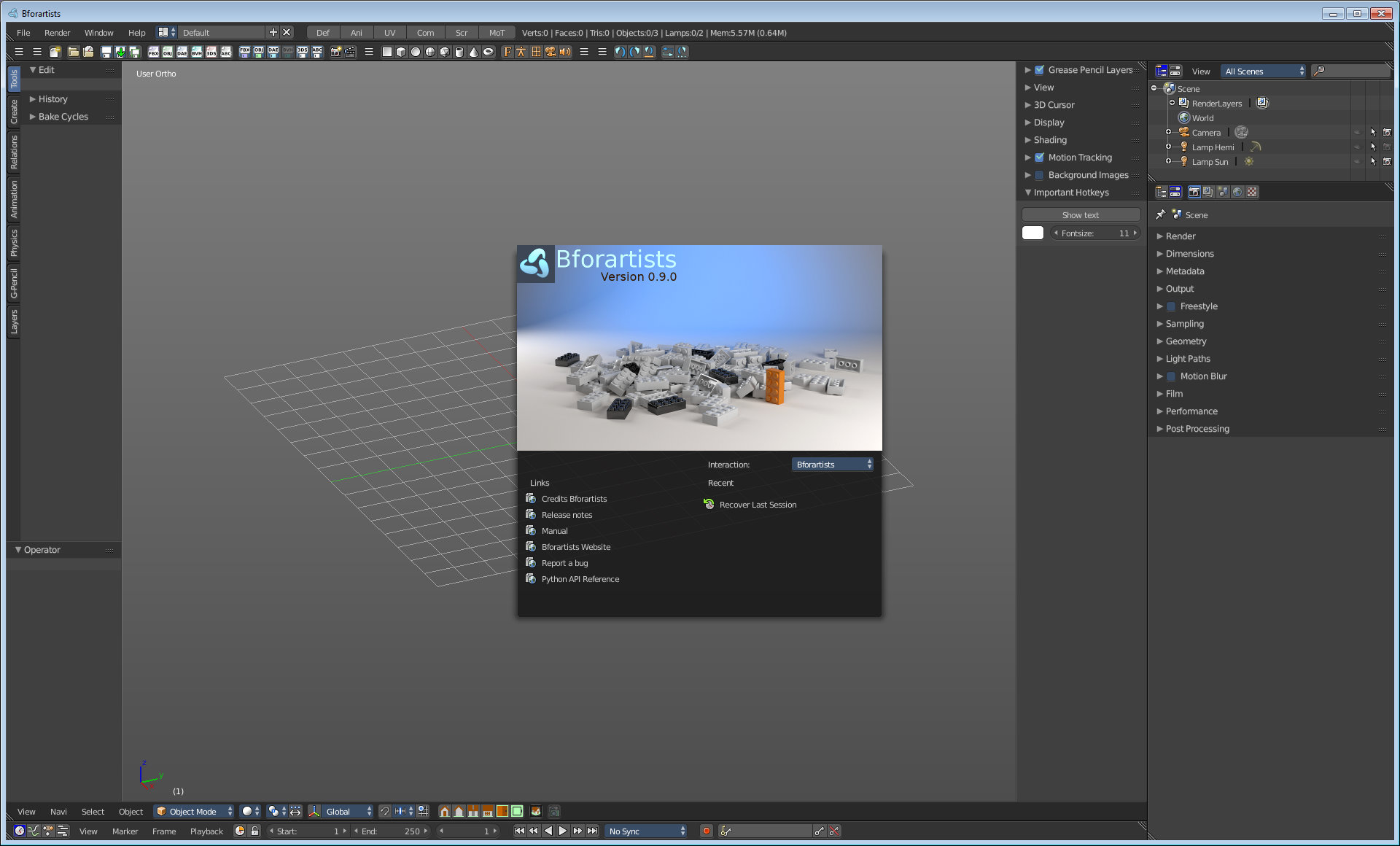Screen dimensions: 1400x846
Task: Click the Add Cone mesh icon
Action: coord(474,52)
